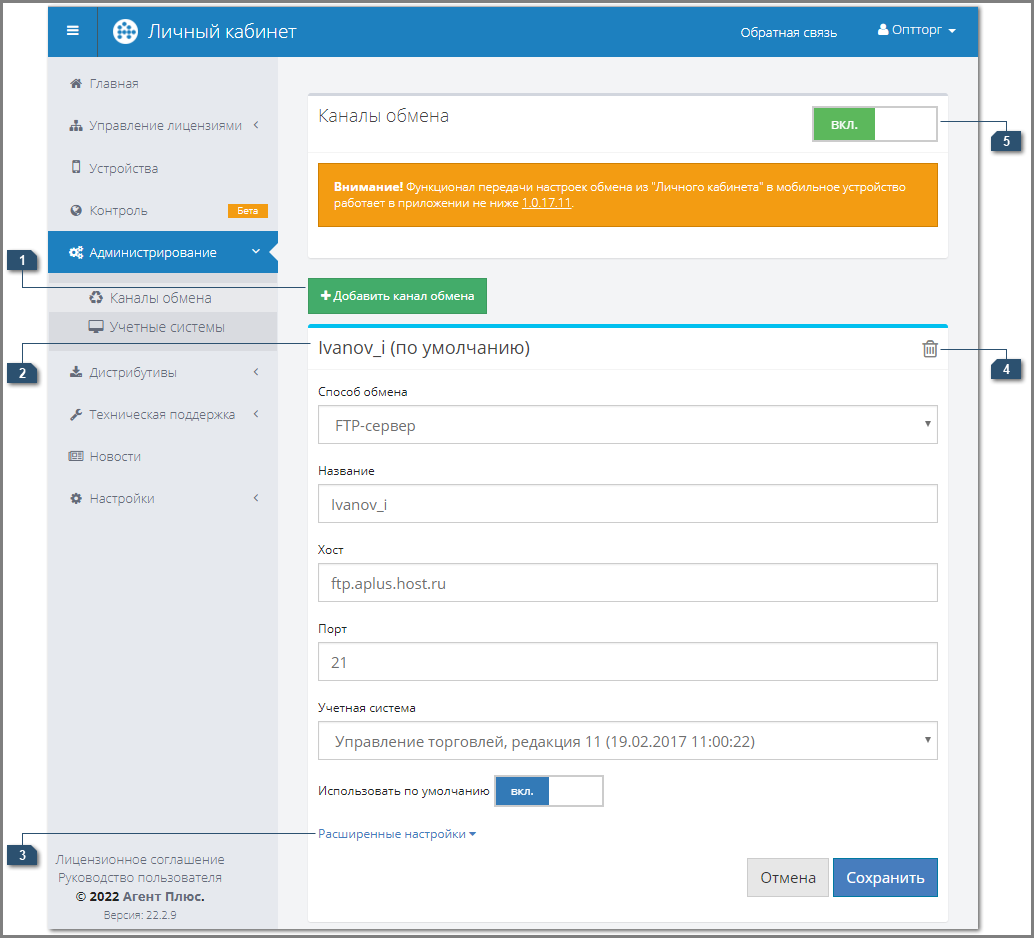Click the licenses hierarchy icon
Screen dimensions: 1034x938
pos(76,125)
